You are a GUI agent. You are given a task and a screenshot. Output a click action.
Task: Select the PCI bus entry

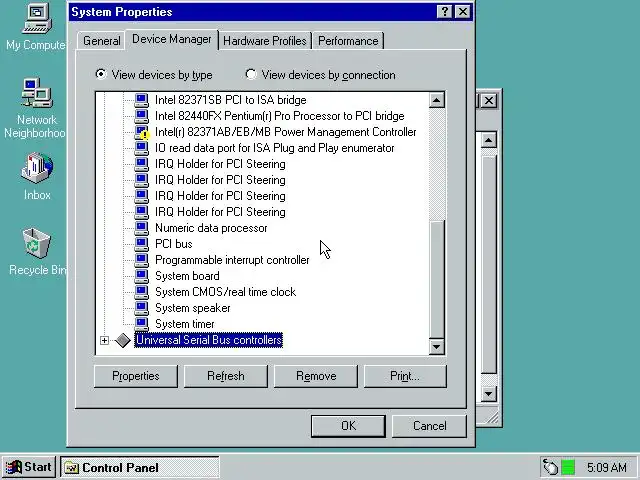coord(173,244)
